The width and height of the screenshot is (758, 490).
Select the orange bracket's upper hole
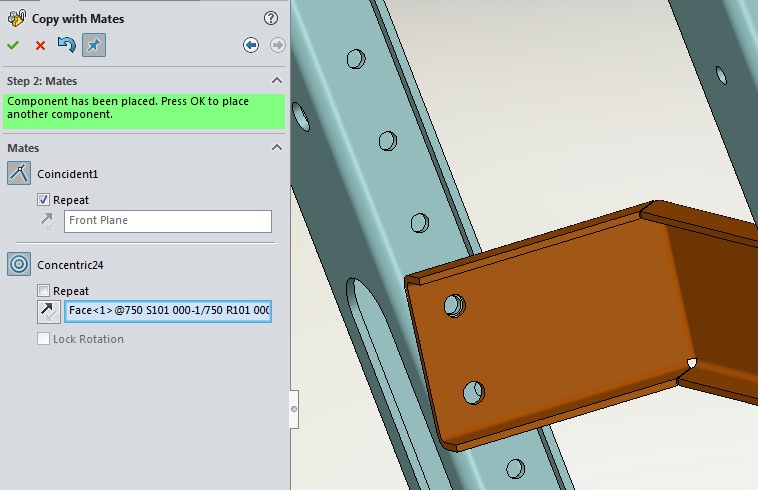pos(454,305)
